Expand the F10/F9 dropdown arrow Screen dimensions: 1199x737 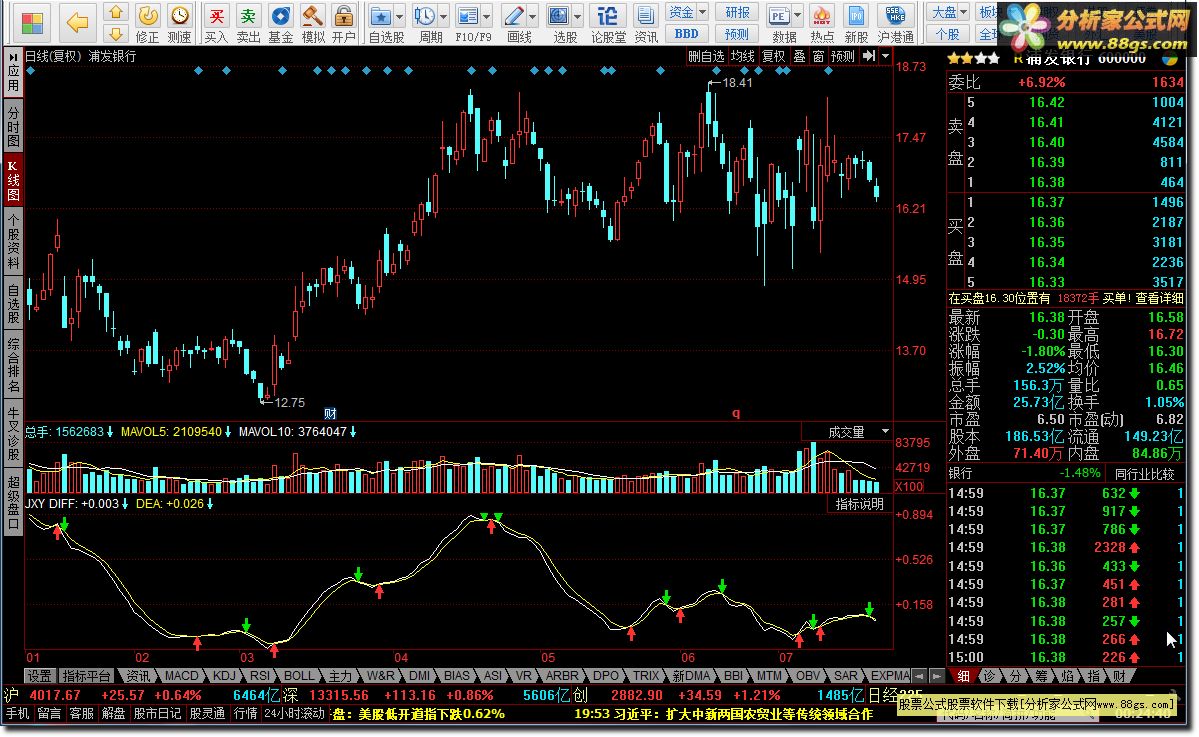(x=486, y=16)
